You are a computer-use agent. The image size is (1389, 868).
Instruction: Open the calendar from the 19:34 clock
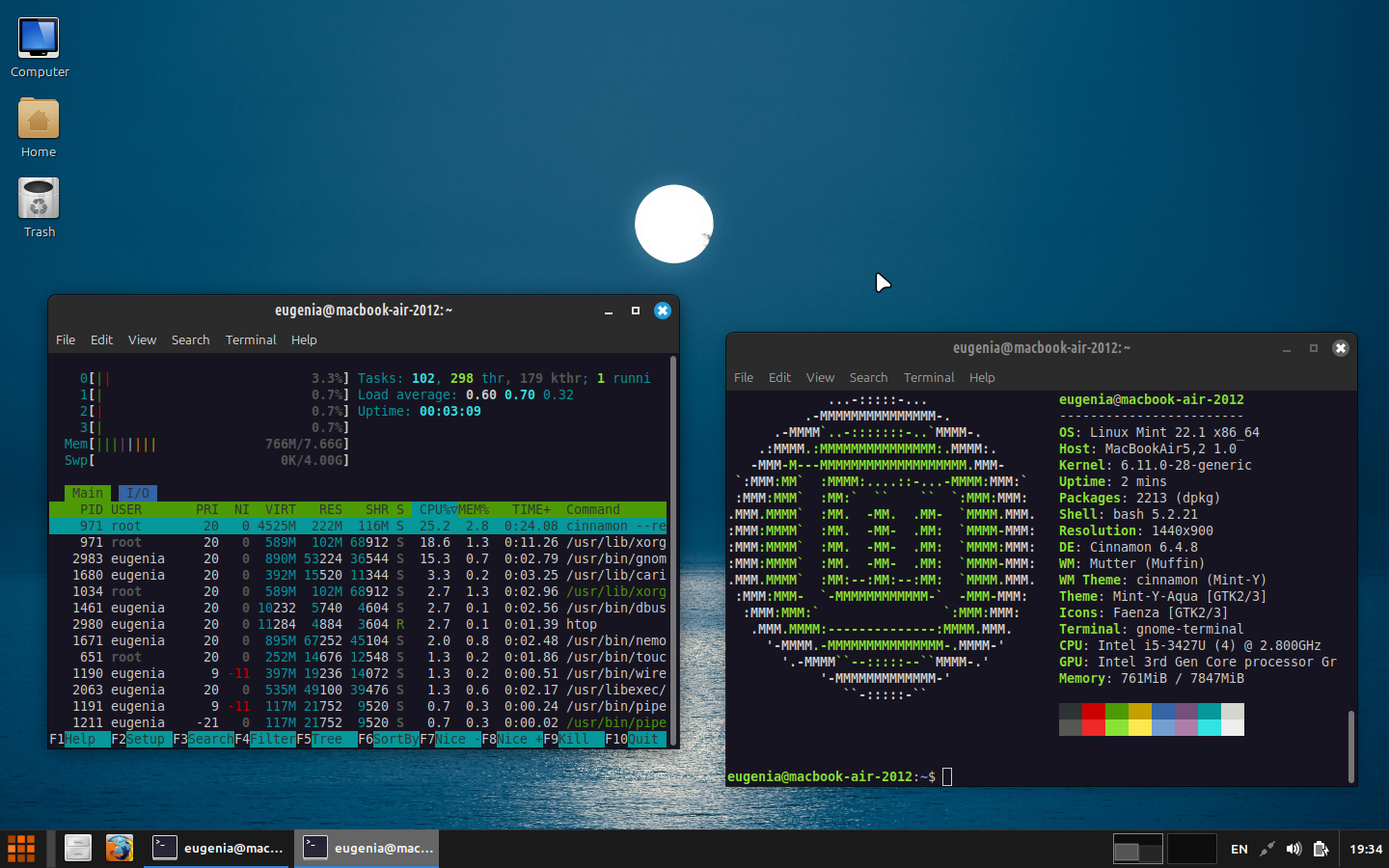coord(1366,849)
